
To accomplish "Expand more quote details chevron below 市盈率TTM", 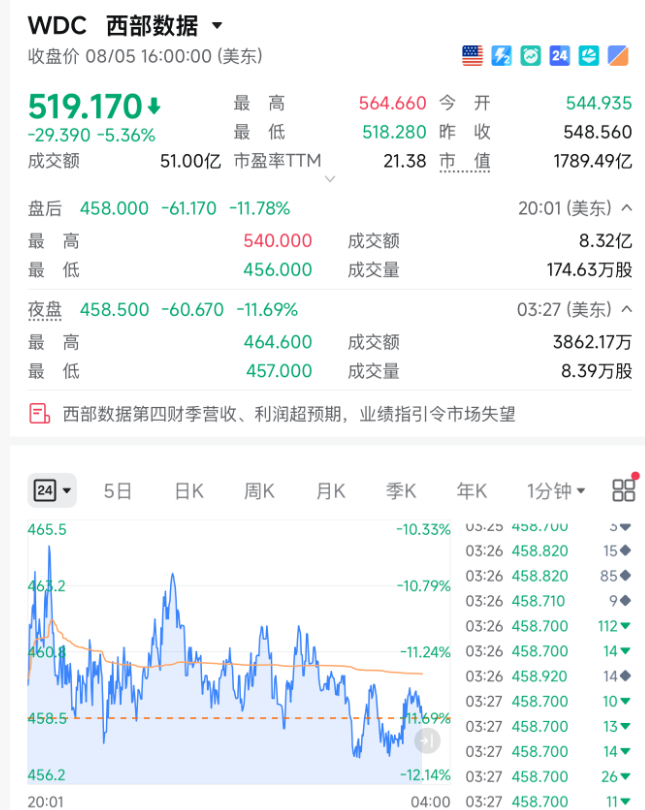I will pos(329,179).
